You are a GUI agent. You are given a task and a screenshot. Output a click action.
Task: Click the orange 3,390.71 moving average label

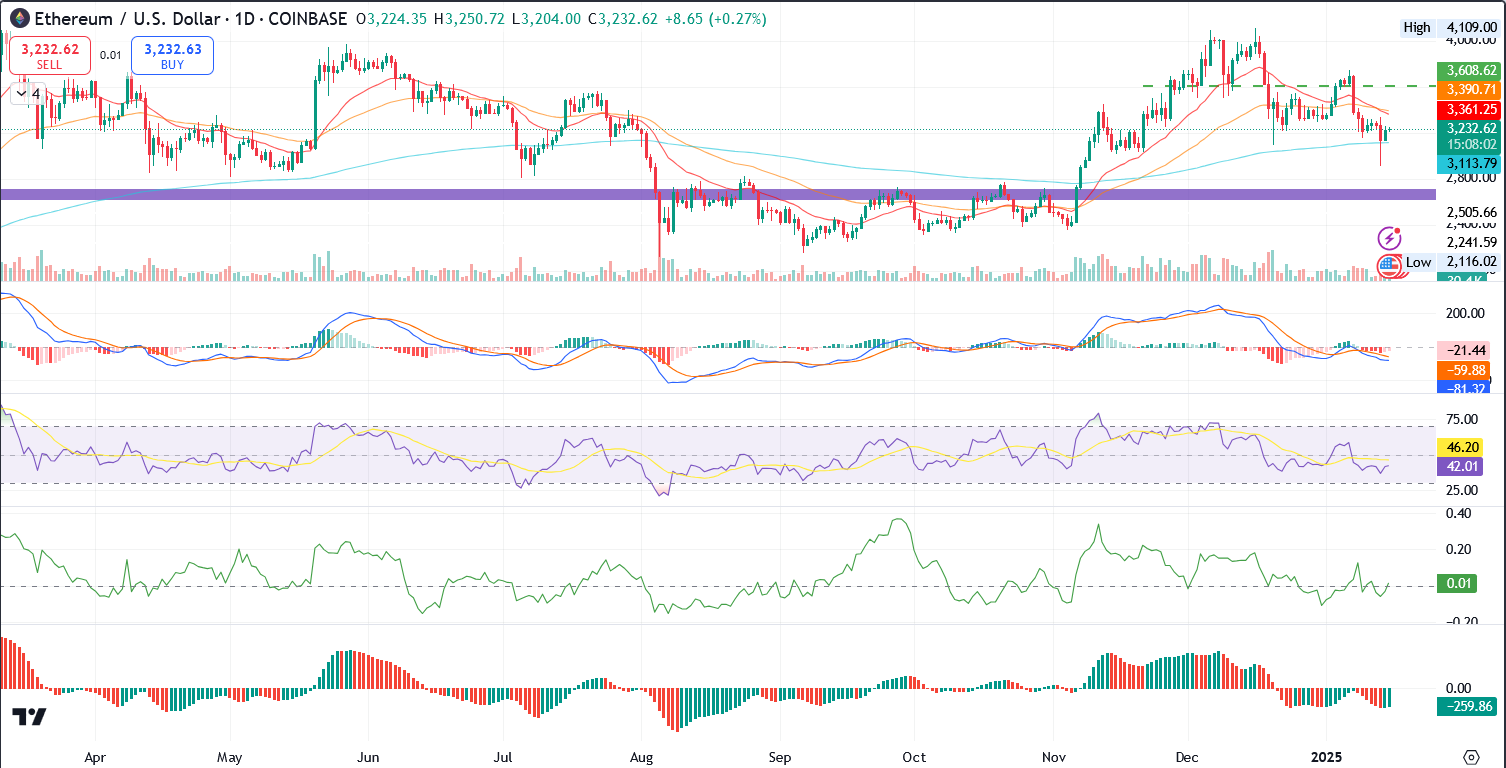pos(1468,90)
